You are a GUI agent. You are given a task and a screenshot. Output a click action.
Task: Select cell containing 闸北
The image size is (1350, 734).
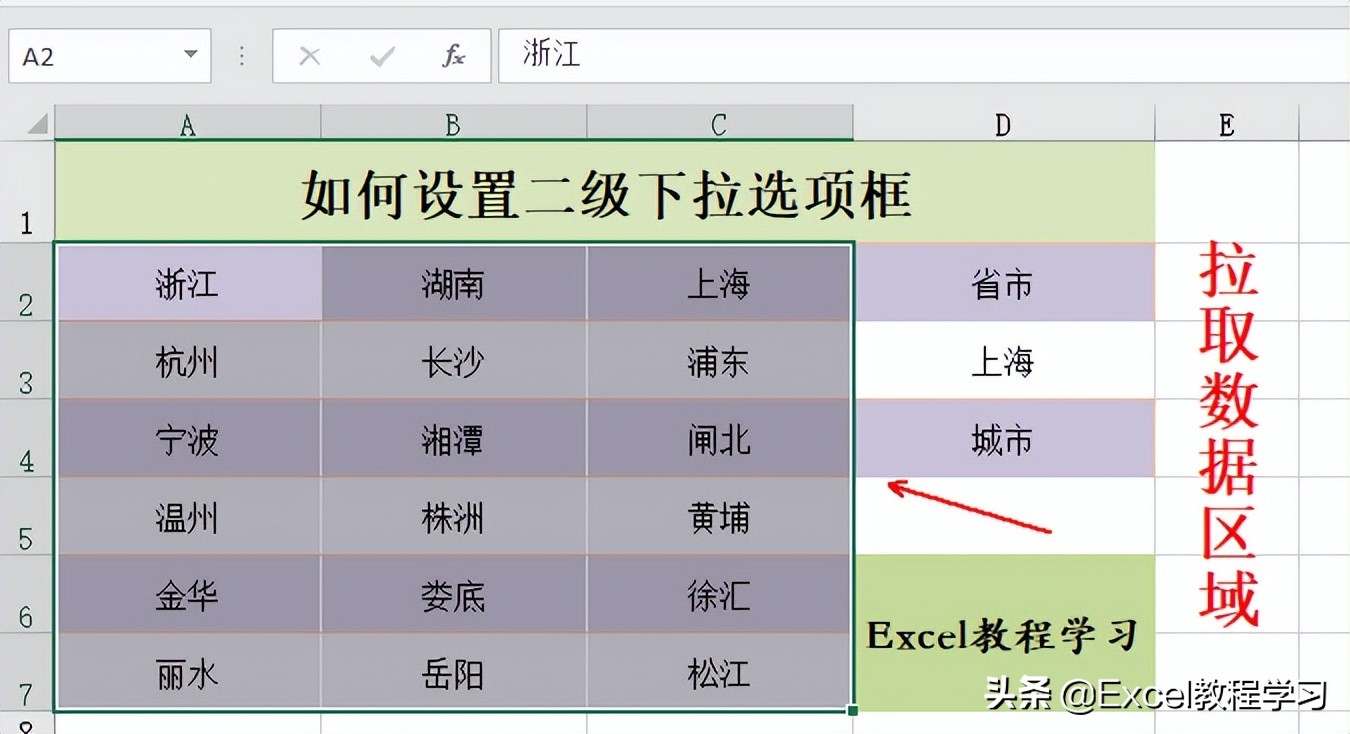719,438
